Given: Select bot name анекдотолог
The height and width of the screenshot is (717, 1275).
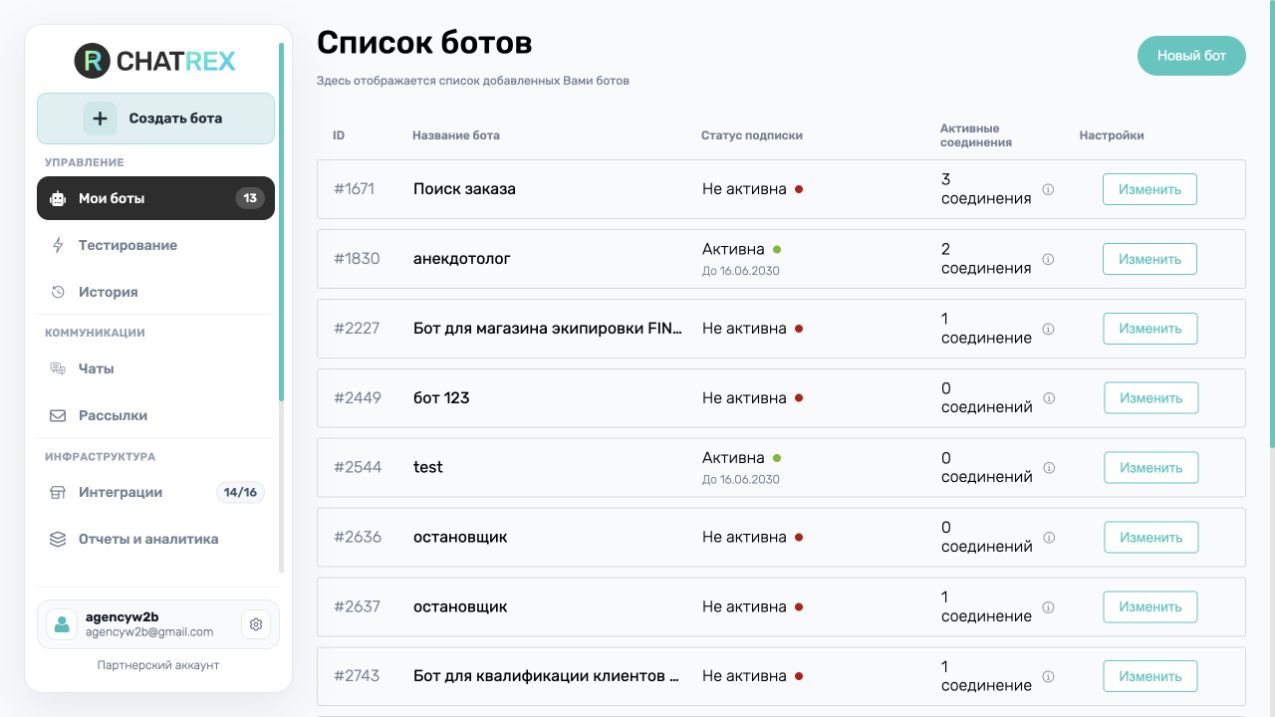Looking at the screenshot, I should (x=462, y=259).
